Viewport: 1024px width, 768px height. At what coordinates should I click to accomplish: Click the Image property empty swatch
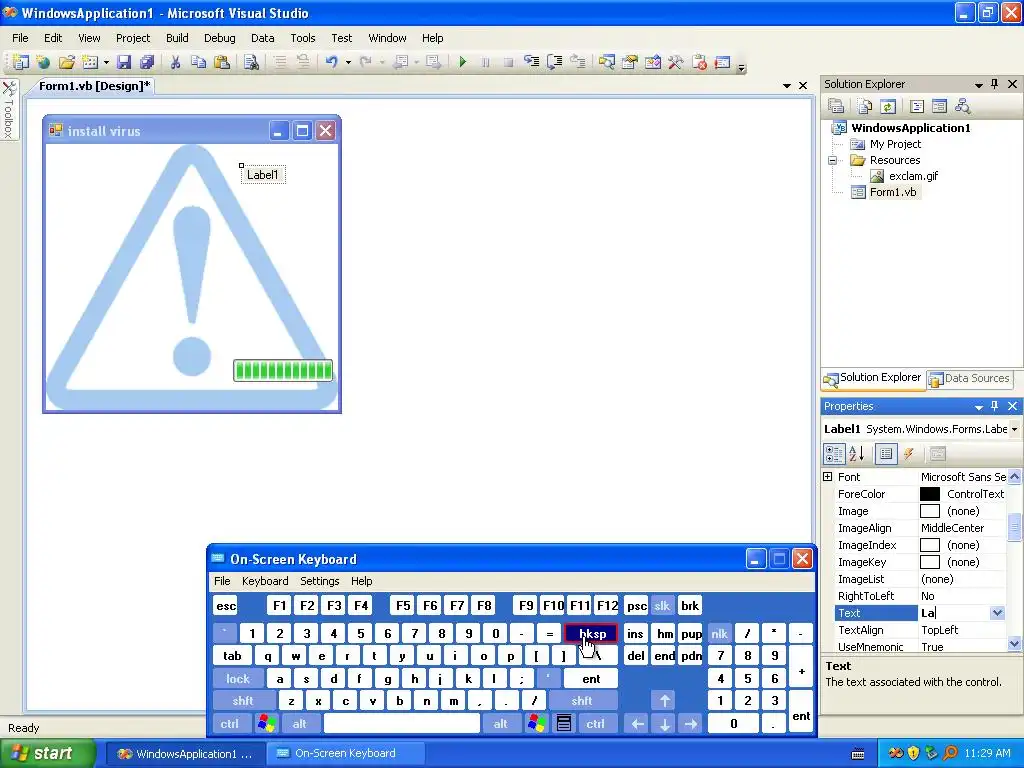[929, 511]
